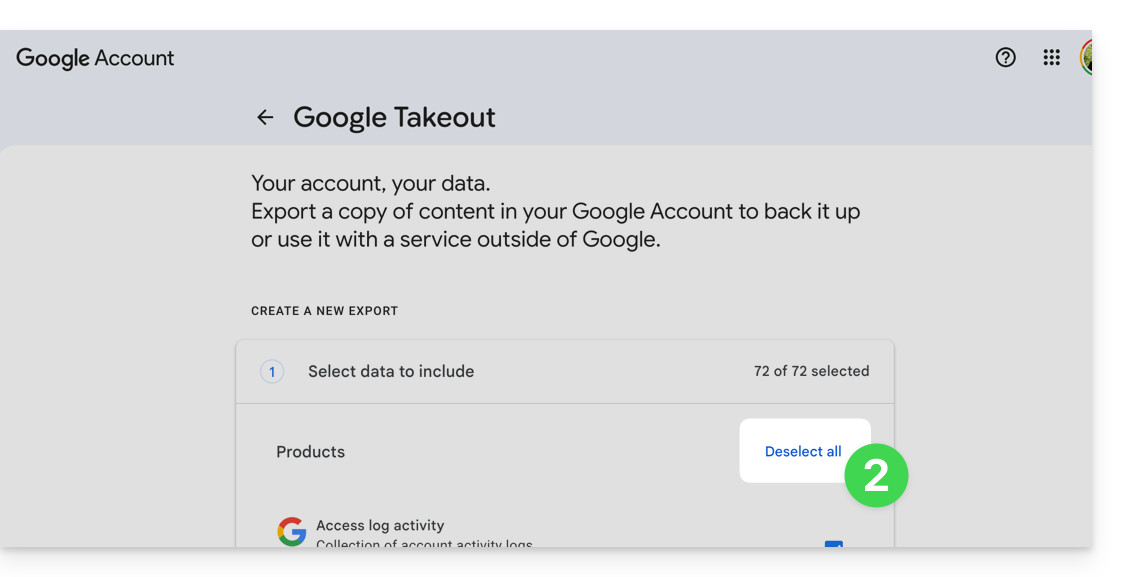Click the 72 of 72 selected counter
The width and height of the screenshot is (1122, 577).
click(811, 371)
